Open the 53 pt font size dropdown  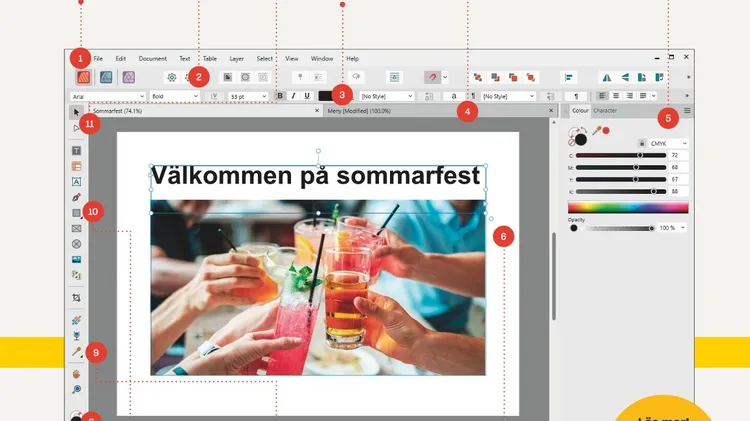247,96
